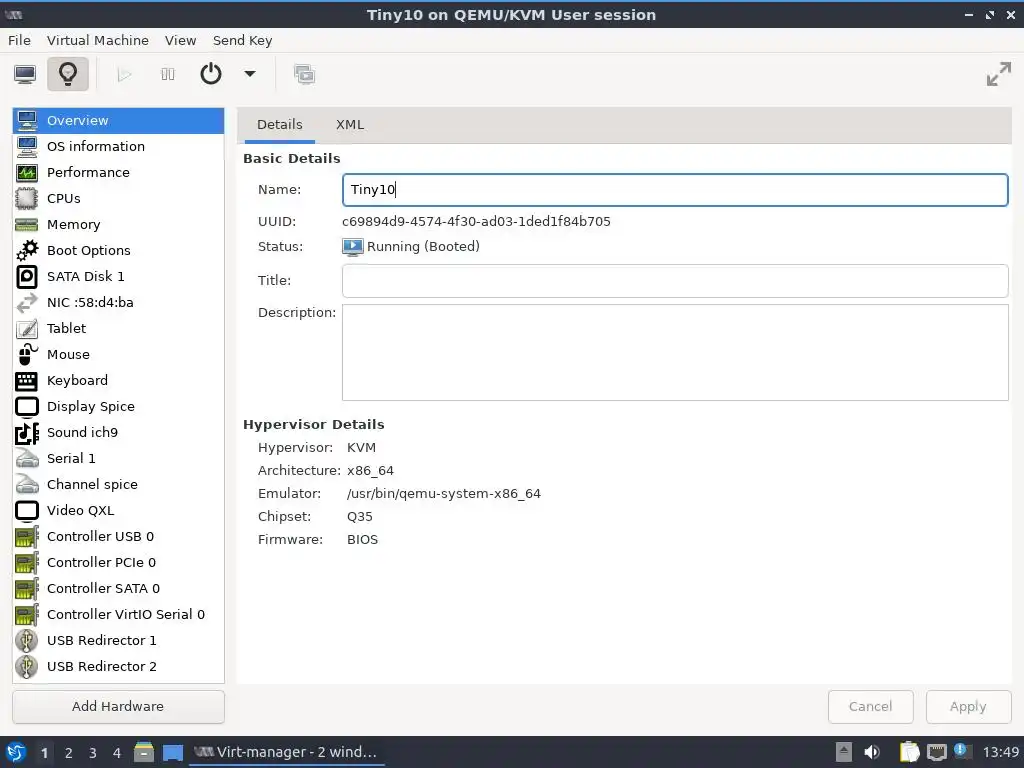Click the emulator path /usr/bin/qemu-system-x86_64
This screenshot has width=1024, height=768.
click(443, 494)
